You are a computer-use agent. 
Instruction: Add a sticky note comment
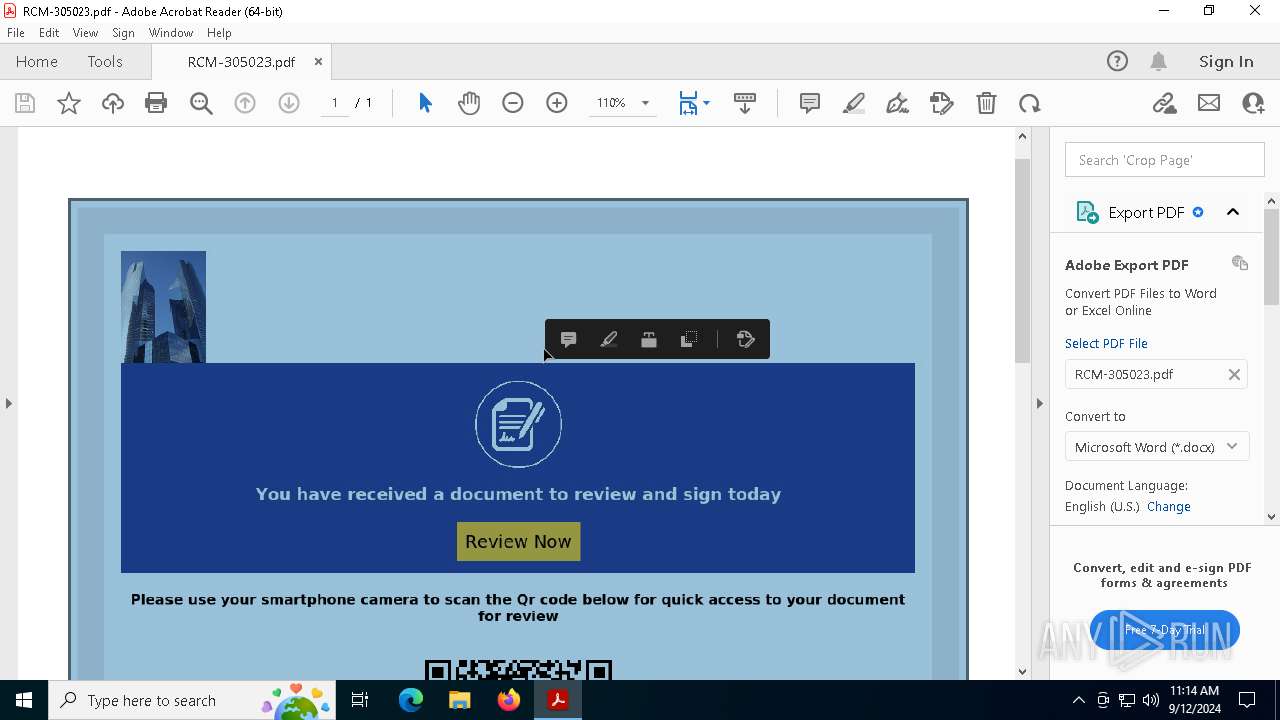[810, 103]
